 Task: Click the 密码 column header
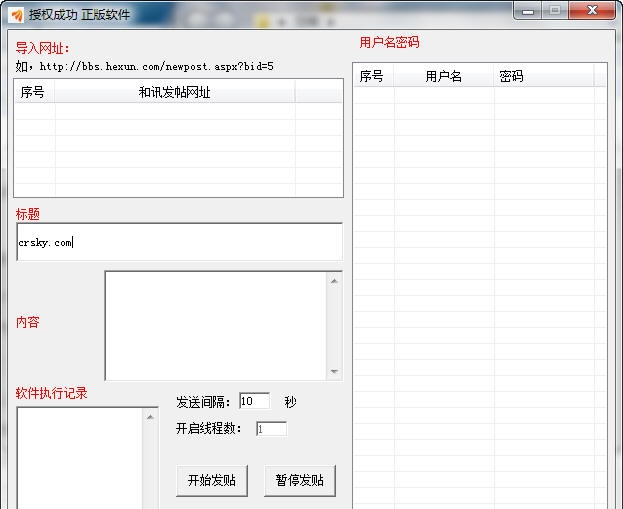pyautogui.click(x=544, y=76)
